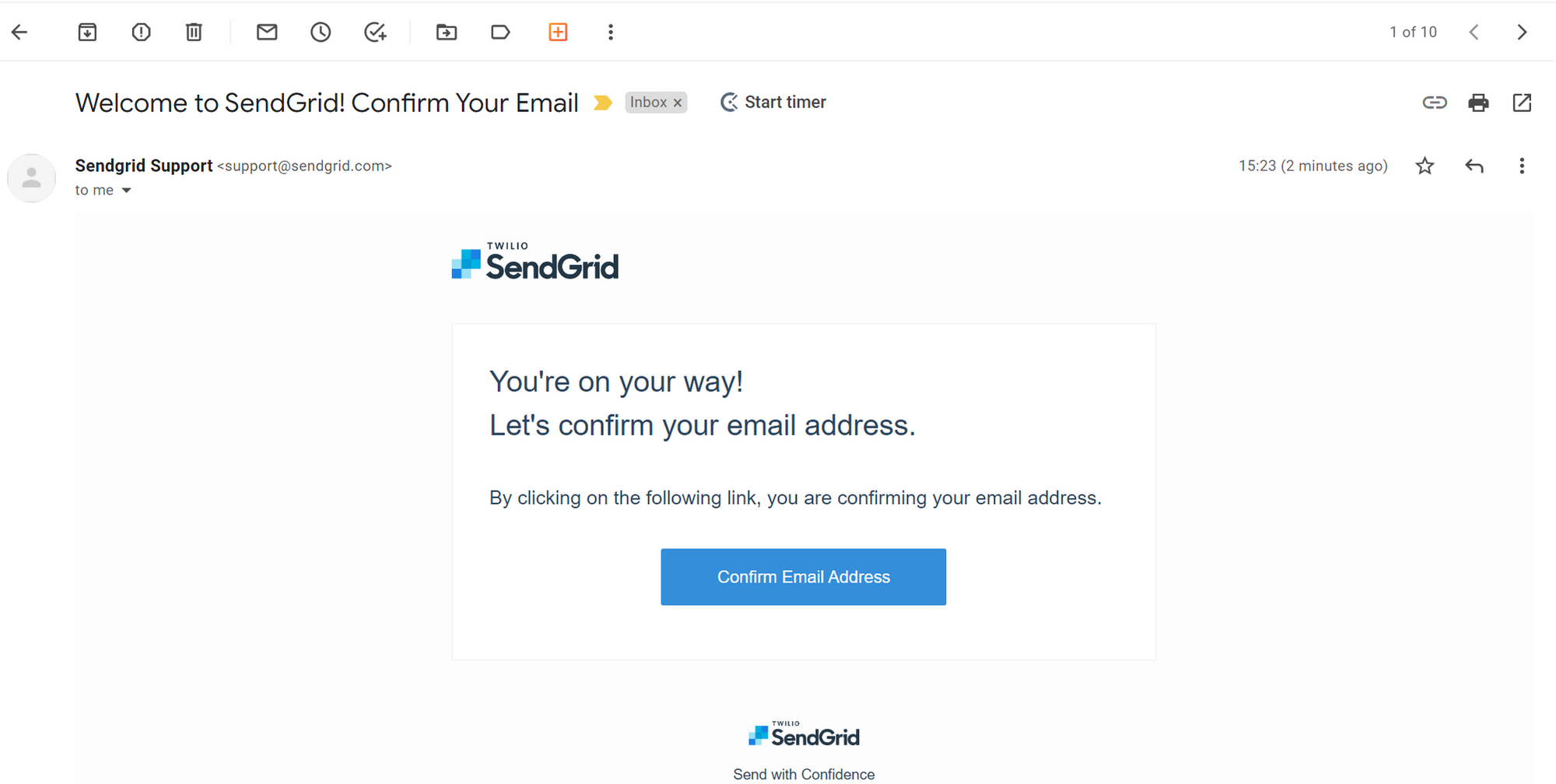The image size is (1556, 784).
Task: Open the Labels icon
Action: pyautogui.click(x=500, y=32)
